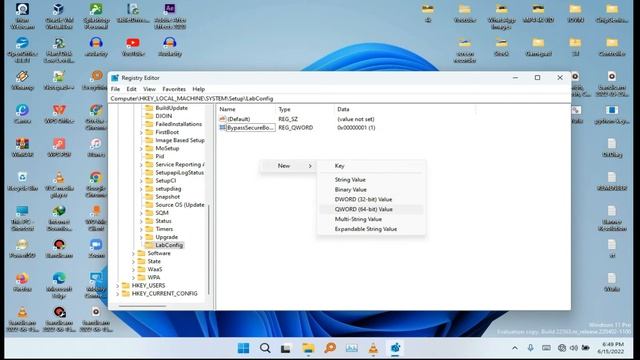Open the WPS Office desktop shortcut
640x360 pixels.
pos(59,113)
